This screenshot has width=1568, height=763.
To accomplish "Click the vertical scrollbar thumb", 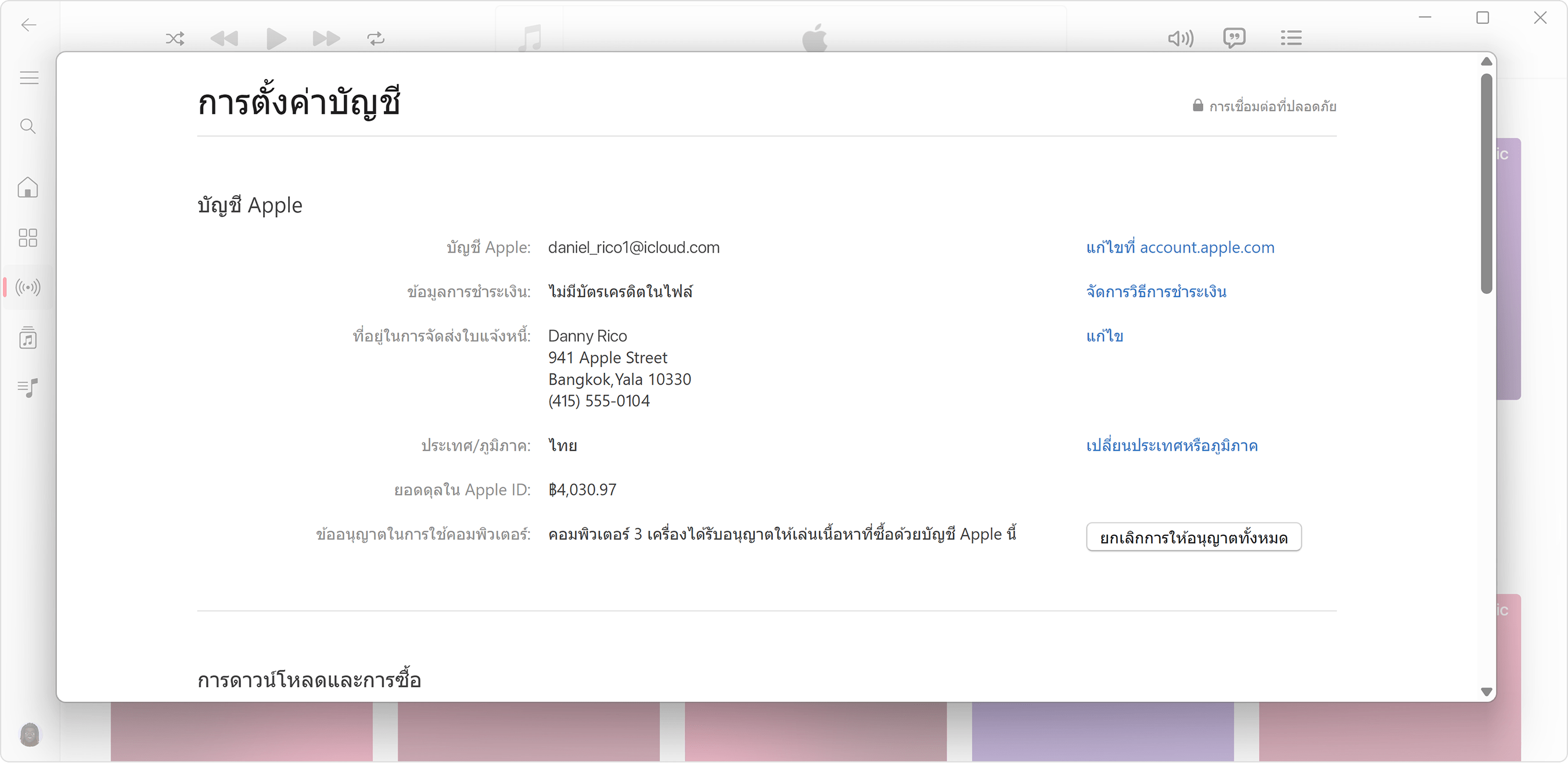I will 1487,183.
